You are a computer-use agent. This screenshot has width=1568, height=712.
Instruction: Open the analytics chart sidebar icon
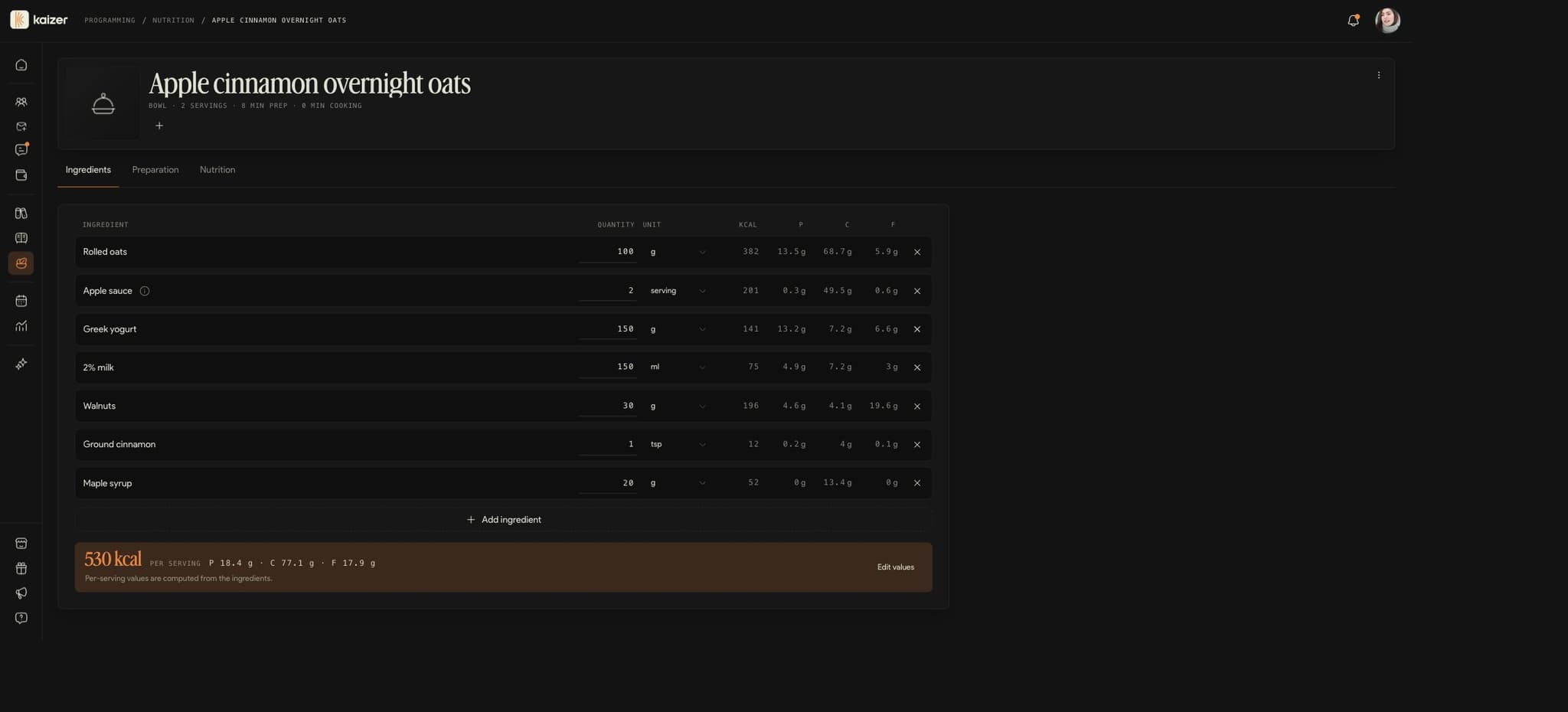pyautogui.click(x=21, y=326)
